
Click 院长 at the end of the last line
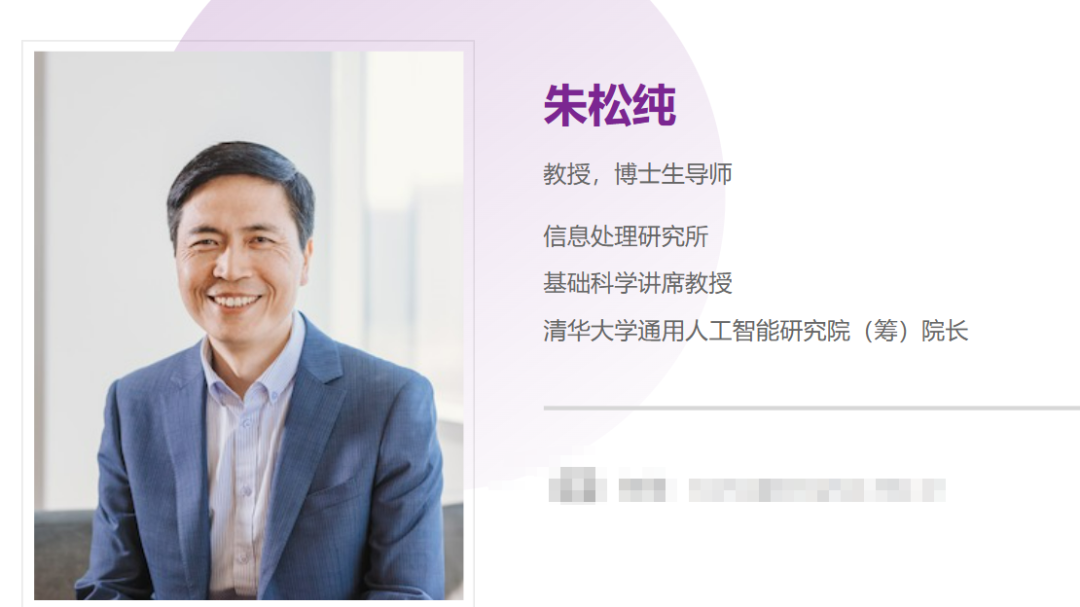945,331
